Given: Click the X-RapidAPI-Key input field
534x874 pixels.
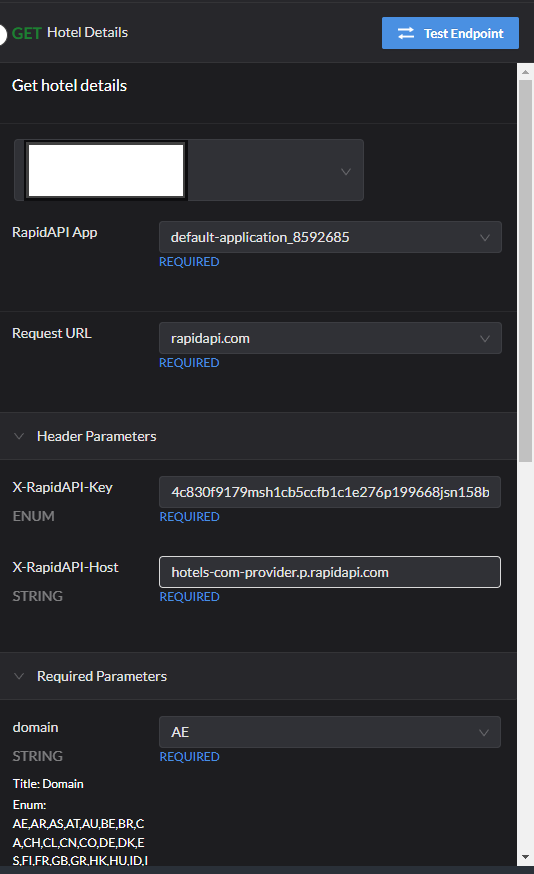Looking at the screenshot, I should pos(330,492).
